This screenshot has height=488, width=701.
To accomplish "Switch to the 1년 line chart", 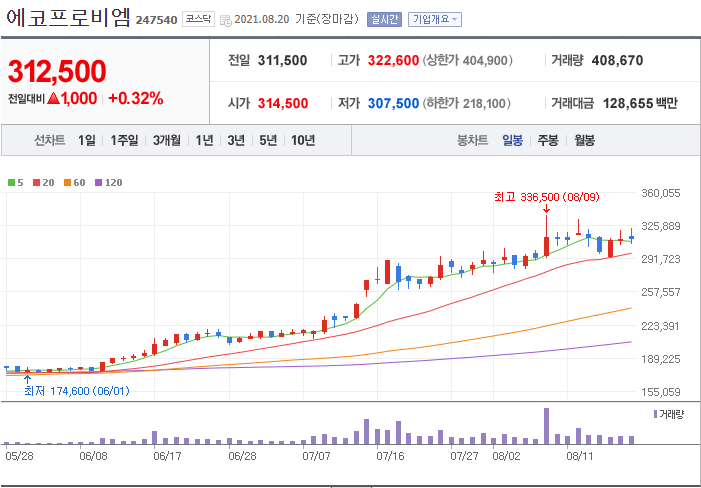I will click(x=204, y=140).
